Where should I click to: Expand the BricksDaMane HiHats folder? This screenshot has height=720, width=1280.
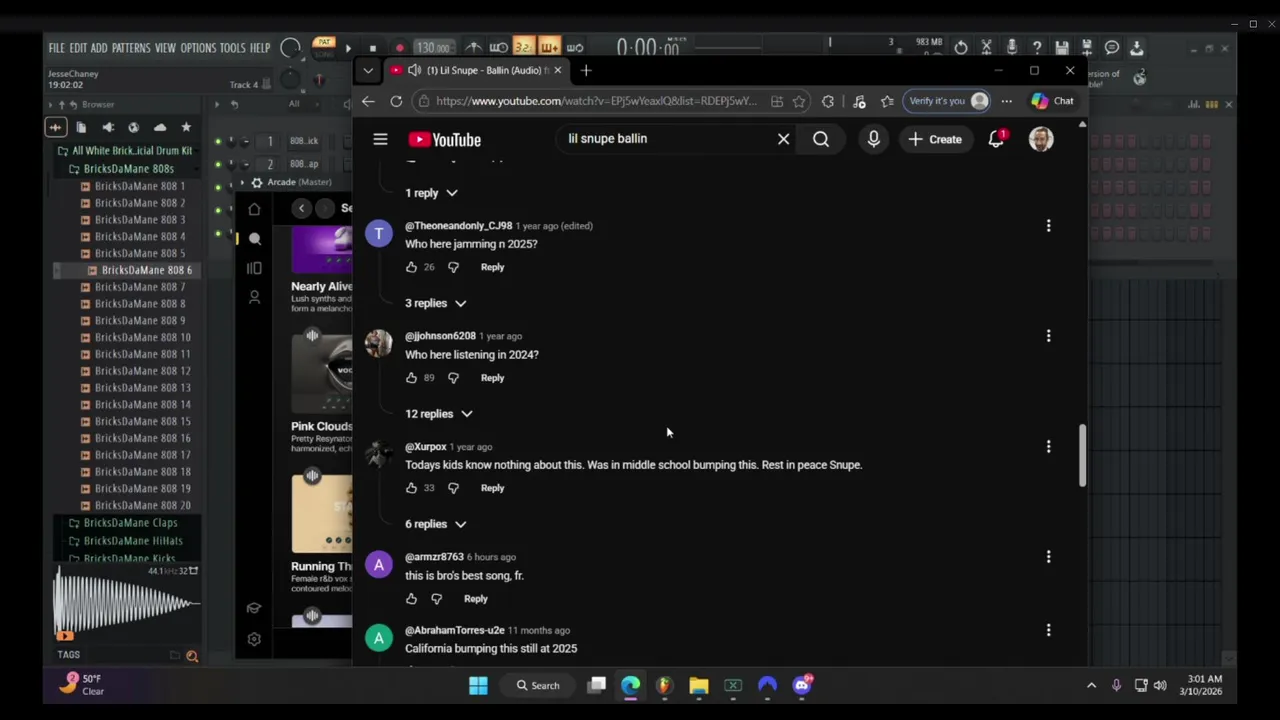tap(125, 541)
